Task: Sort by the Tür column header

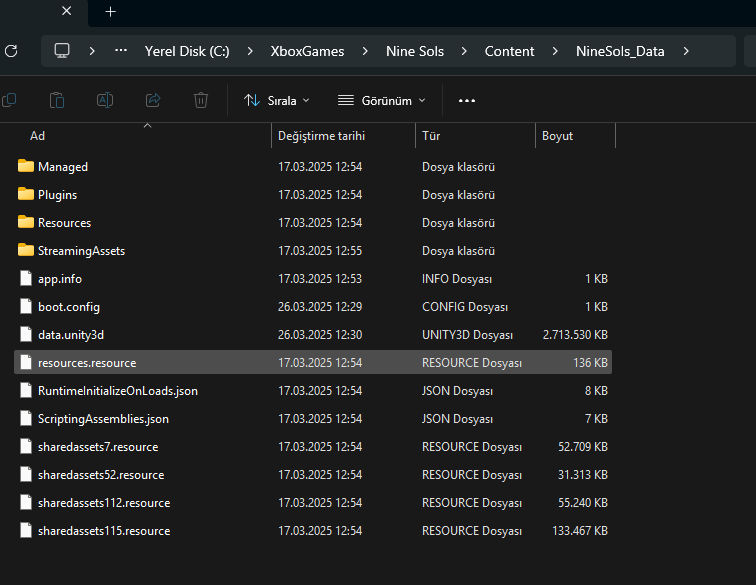Action: (x=431, y=136)
